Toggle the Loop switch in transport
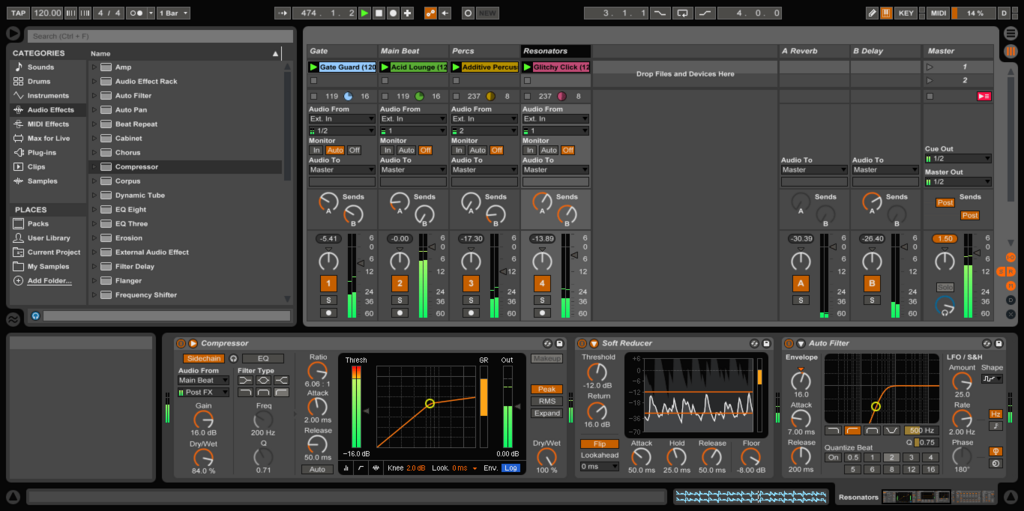Screen dimensions: 1024x511 pyautogui.click(x=683, y=13)
